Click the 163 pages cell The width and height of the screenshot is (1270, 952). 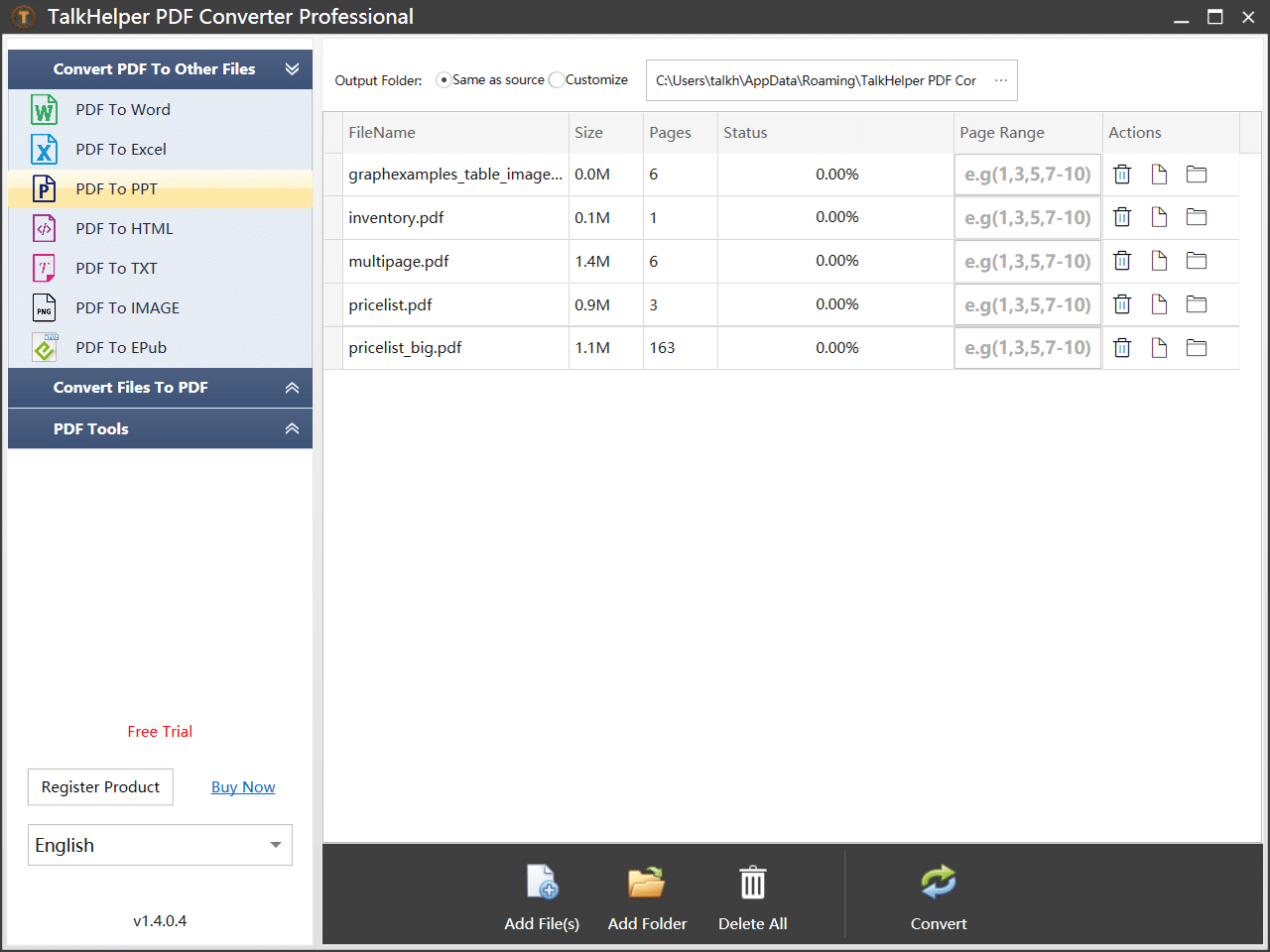point(681,348)
